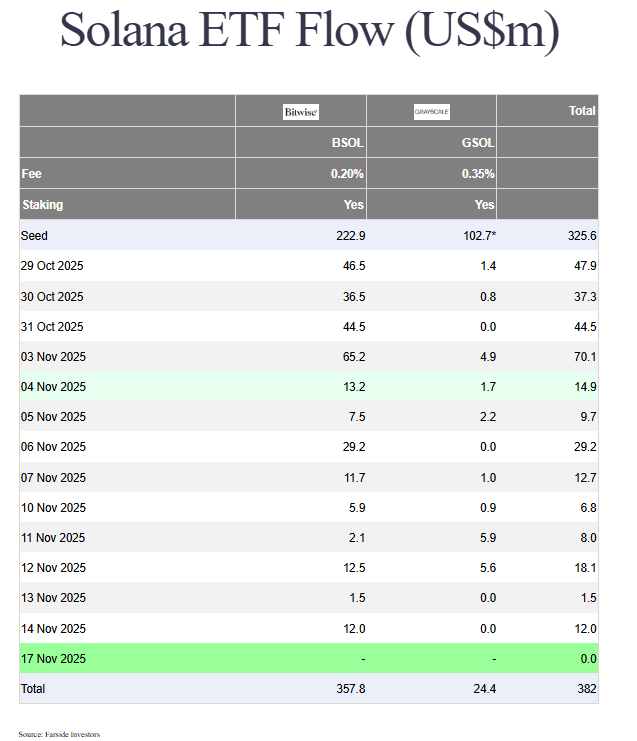Click the 102.7* GSOL seed value
The height and width of the screenshot is (741, 637).
[x=476, y=236]
